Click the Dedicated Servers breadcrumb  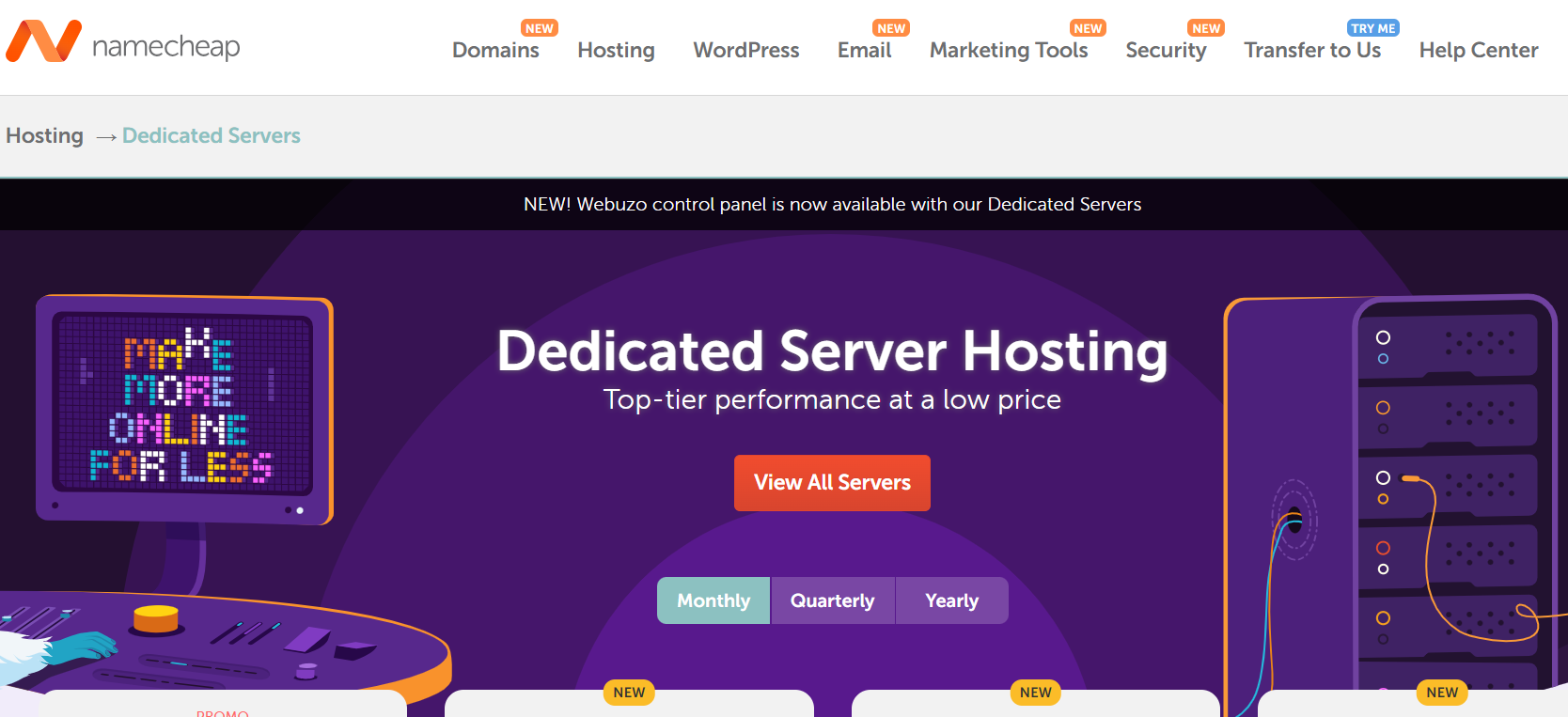point(212,135)
